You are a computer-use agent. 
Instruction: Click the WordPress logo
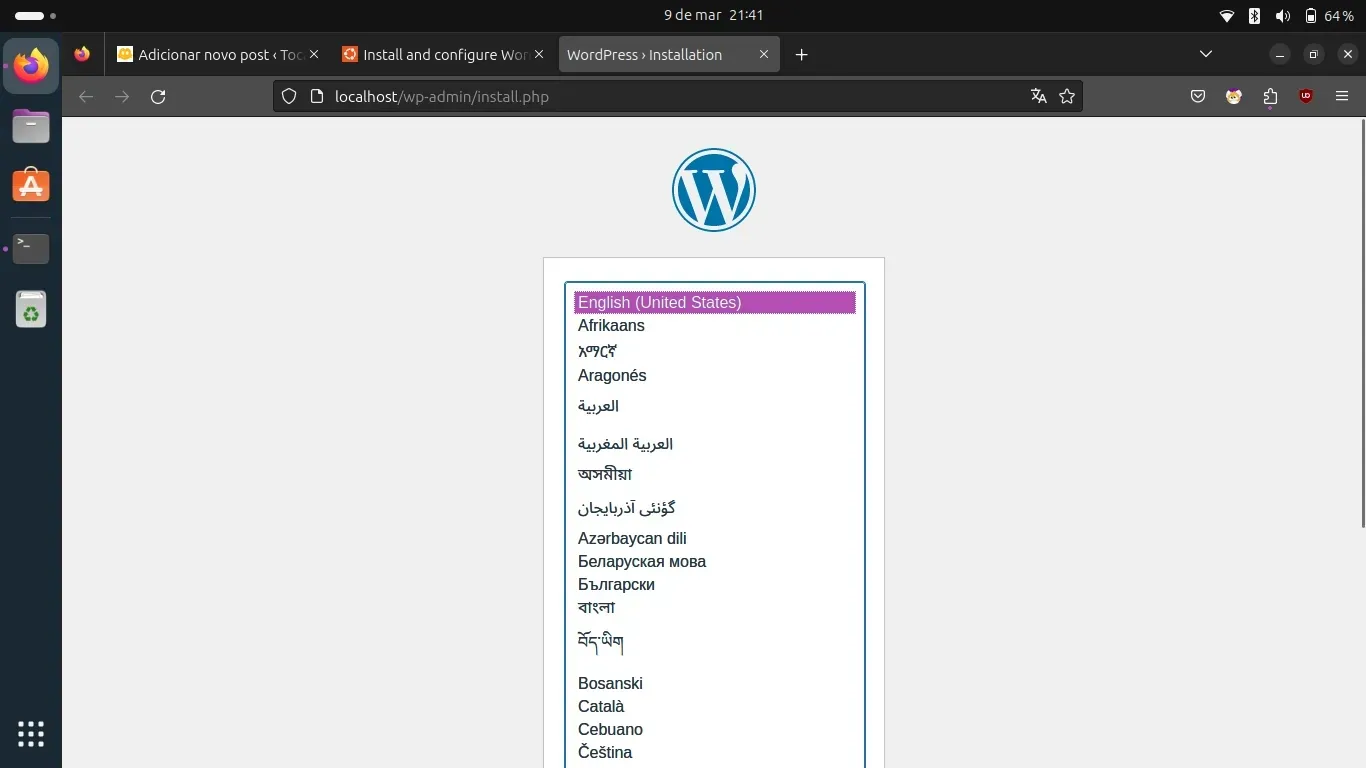713,190
